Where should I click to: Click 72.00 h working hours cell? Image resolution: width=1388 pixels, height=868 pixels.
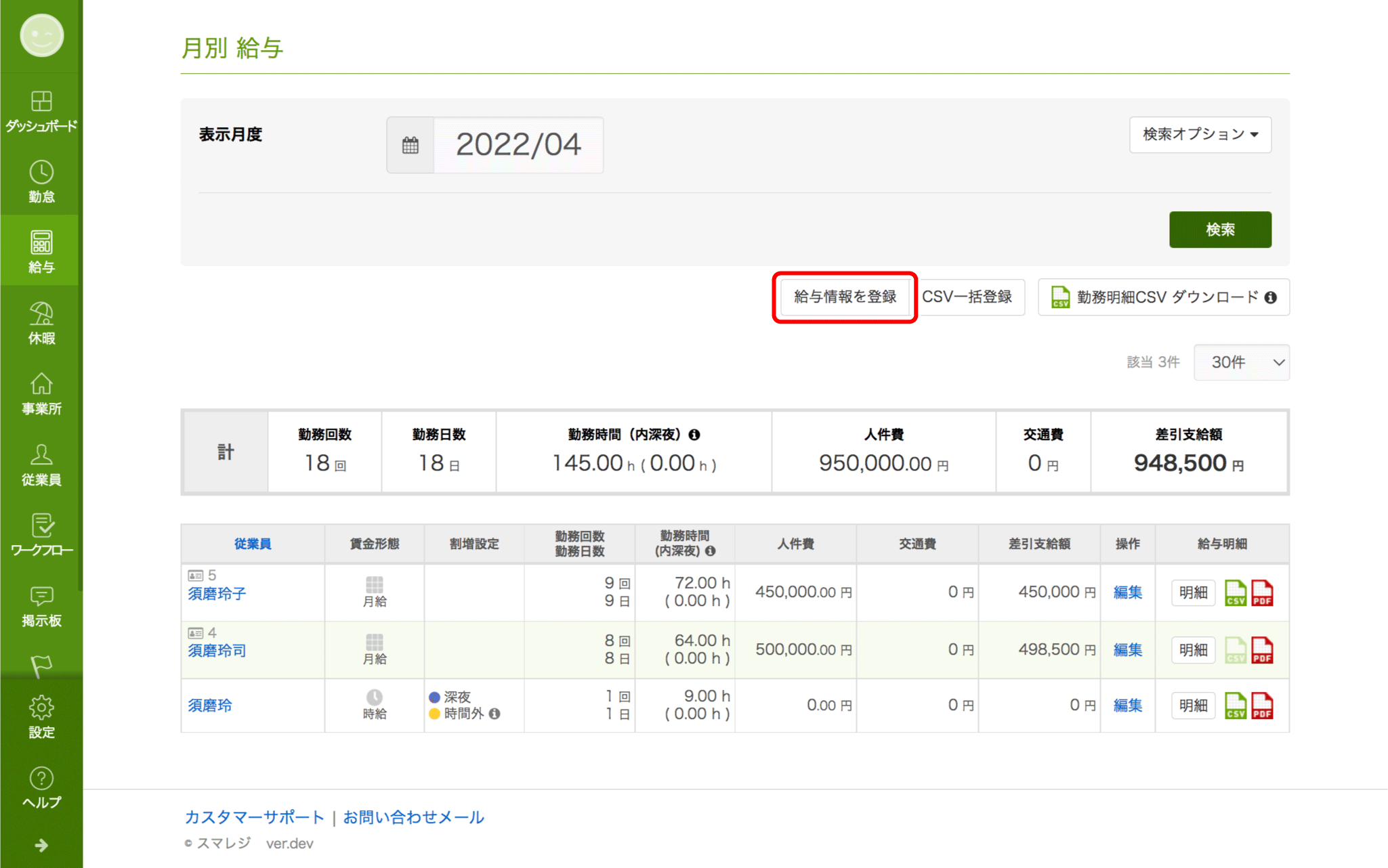pos(702,583)
